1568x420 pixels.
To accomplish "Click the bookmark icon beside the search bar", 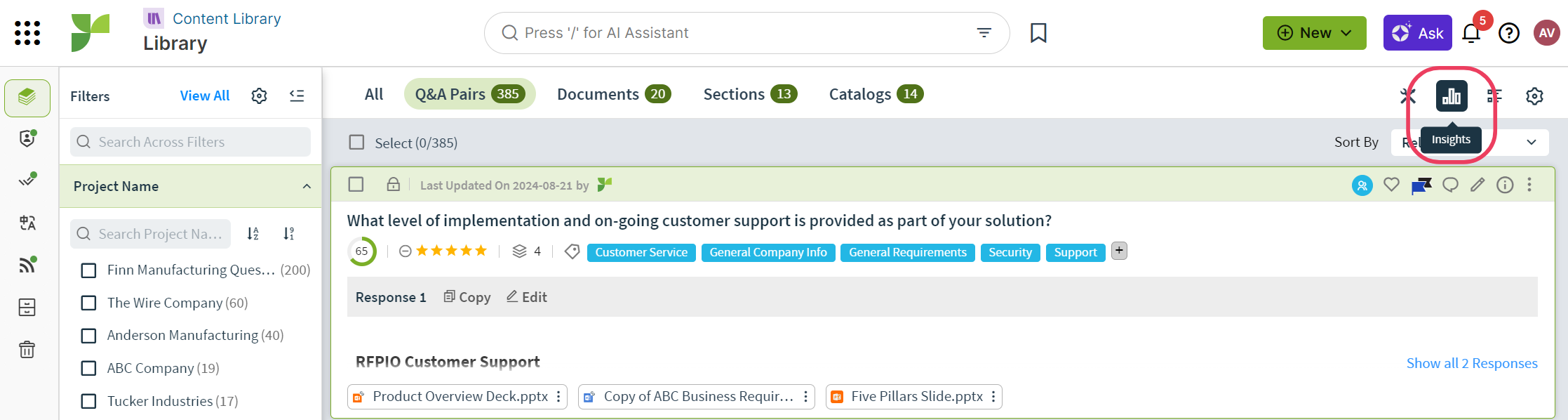I will [x=1038, y=33].
